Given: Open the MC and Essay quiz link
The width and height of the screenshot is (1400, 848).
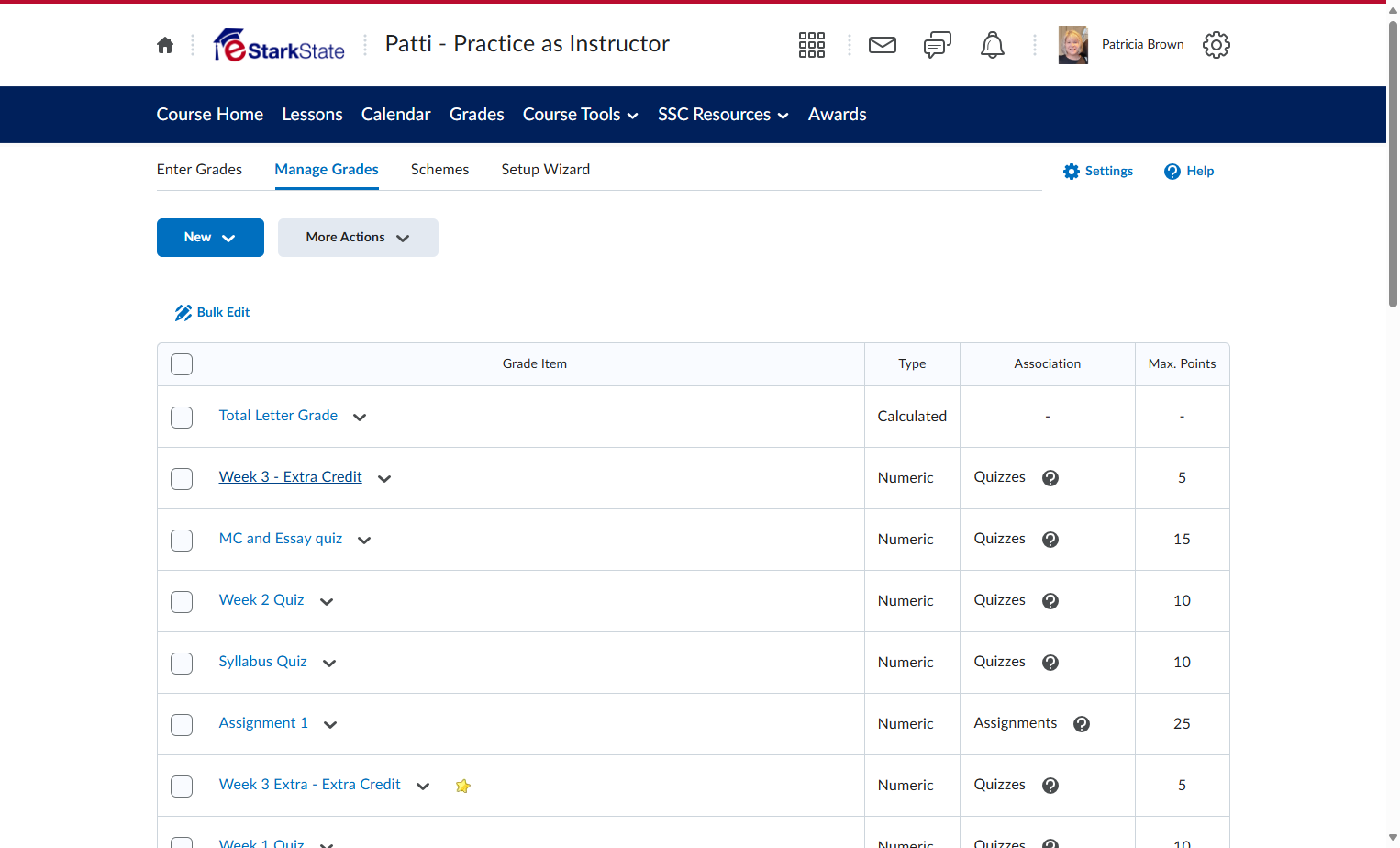Looking at the screenshot, I should point(281,539).
